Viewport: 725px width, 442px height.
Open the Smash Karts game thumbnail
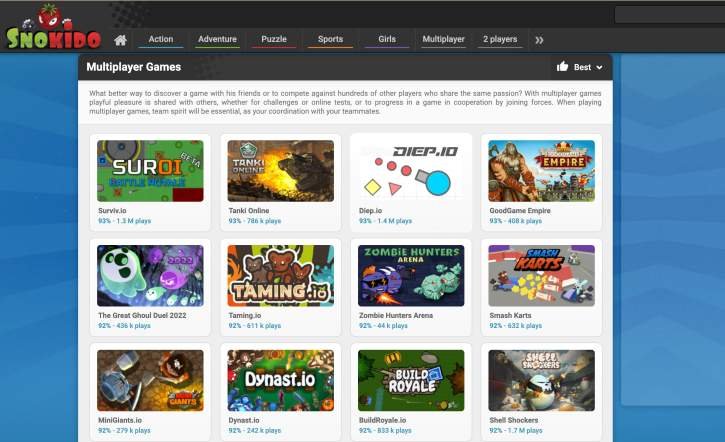click(541, 275)
